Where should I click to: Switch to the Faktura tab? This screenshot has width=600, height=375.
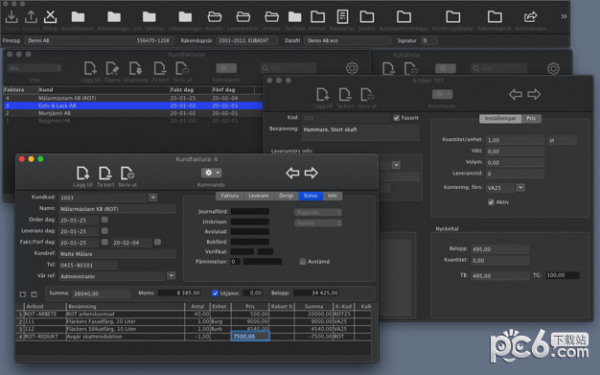point(230,196)
